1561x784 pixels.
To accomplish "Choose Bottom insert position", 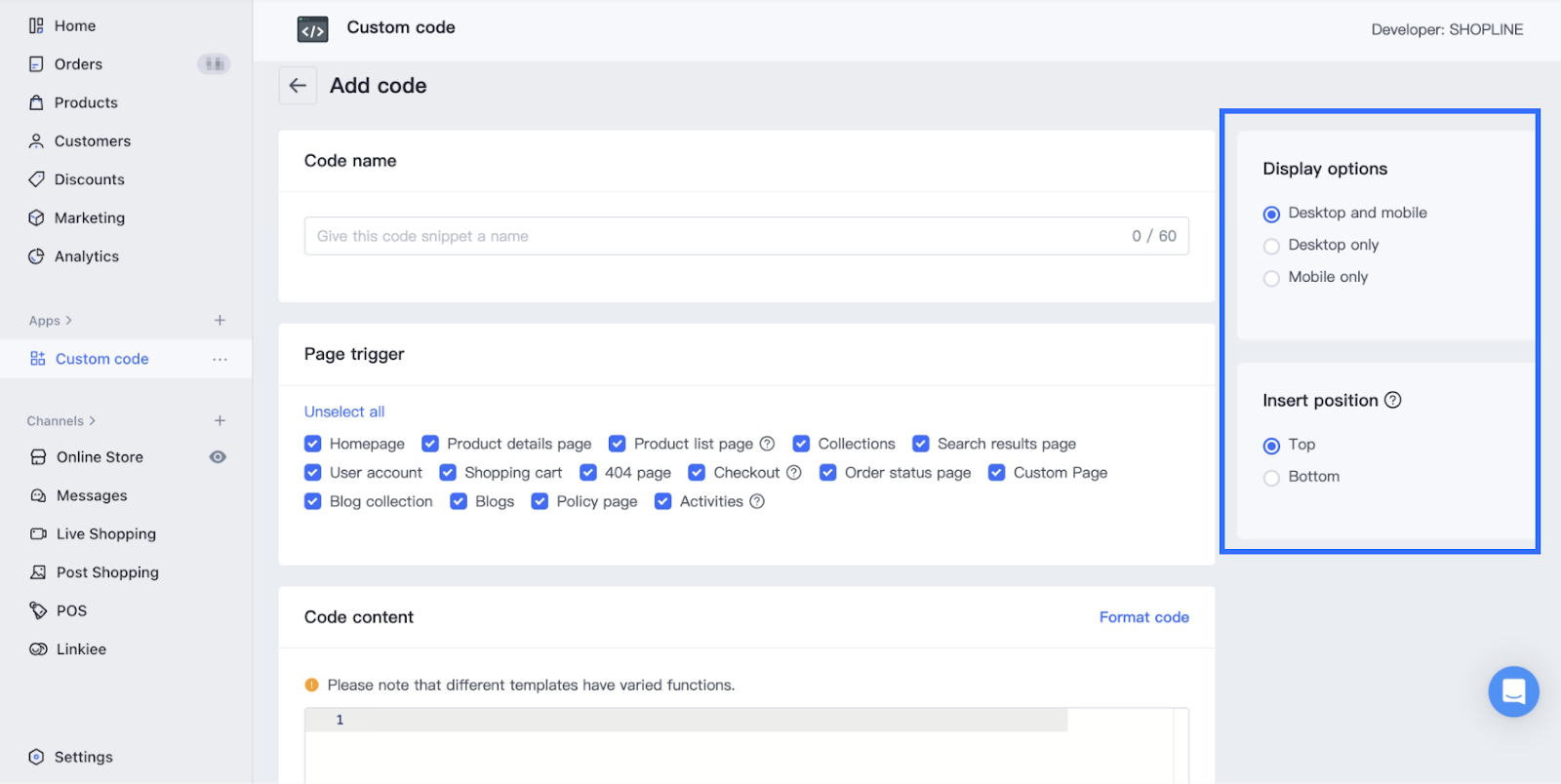I will point(1271,478).
